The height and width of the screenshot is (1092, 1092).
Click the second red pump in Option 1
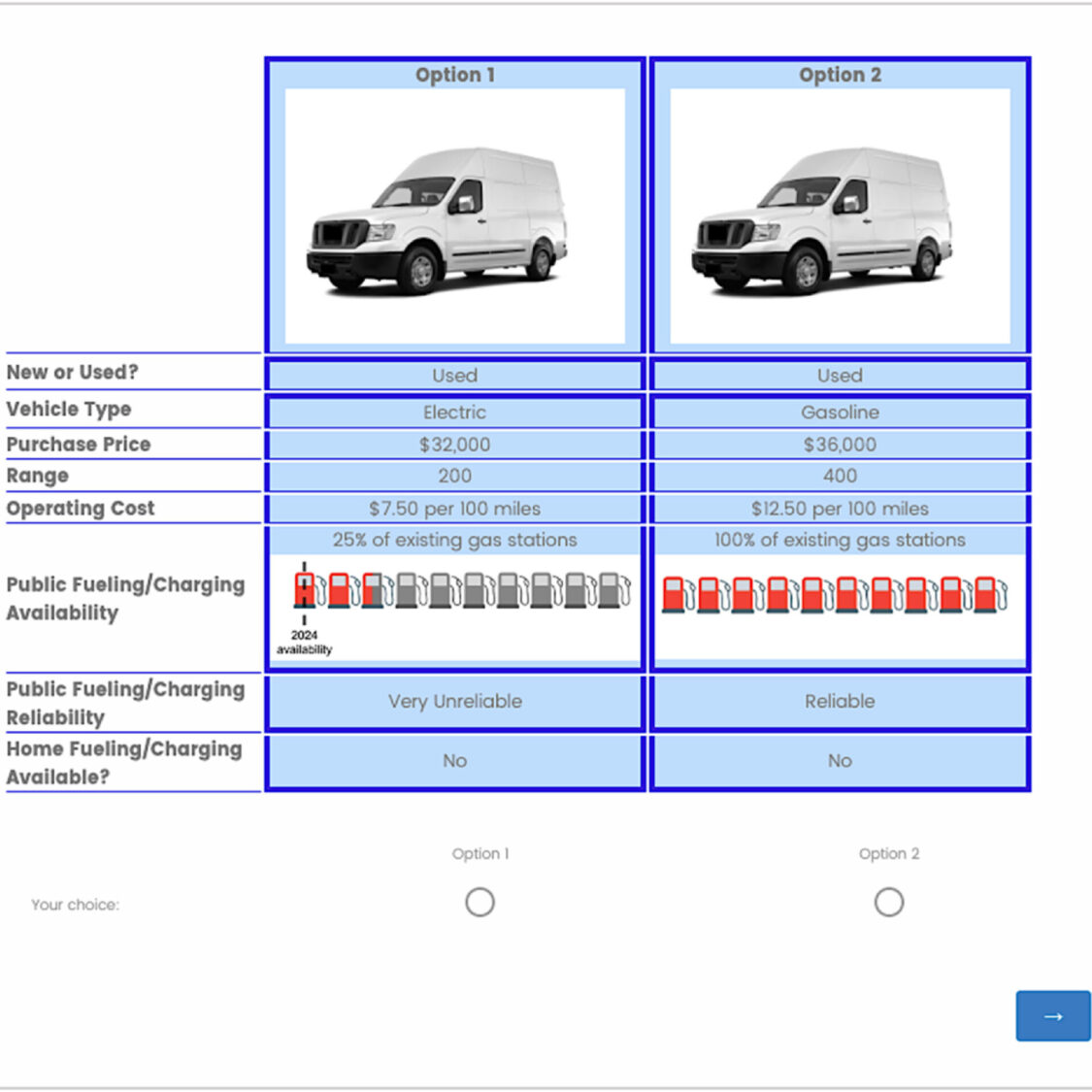point(339,590)
